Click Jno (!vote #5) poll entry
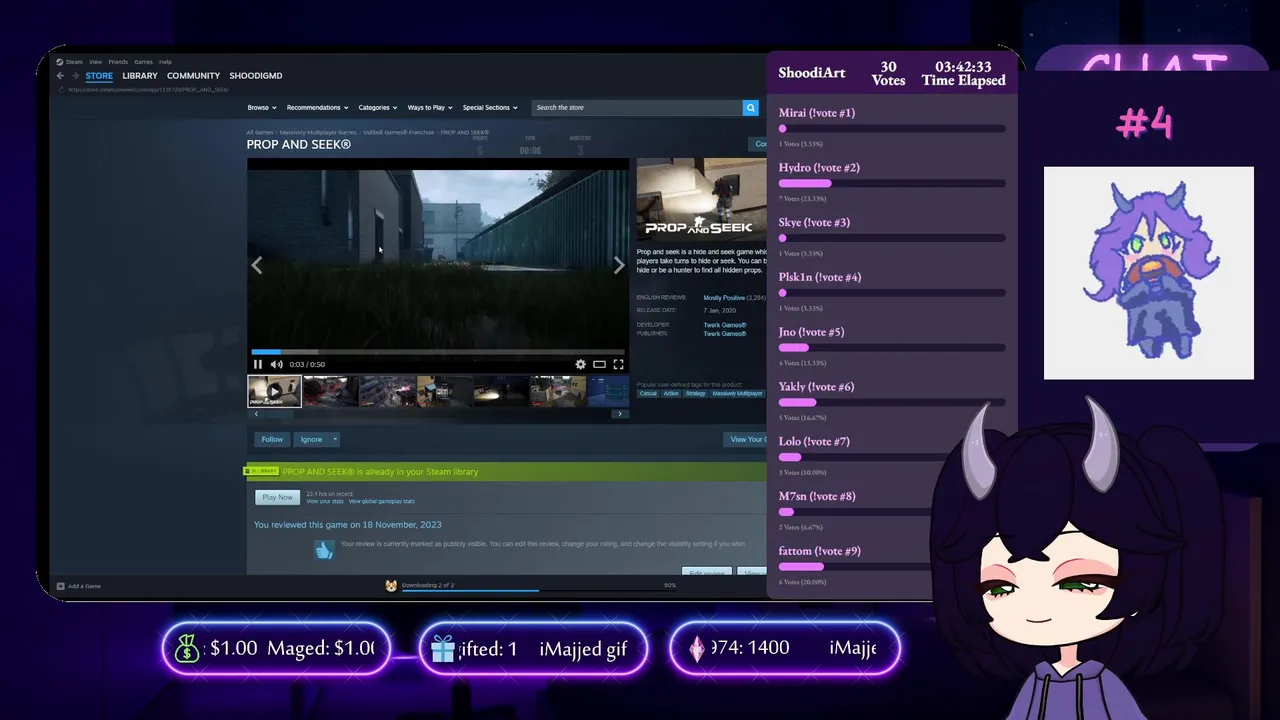Image resolution: width=1280 pixels, height=720 pixels. 891,347
